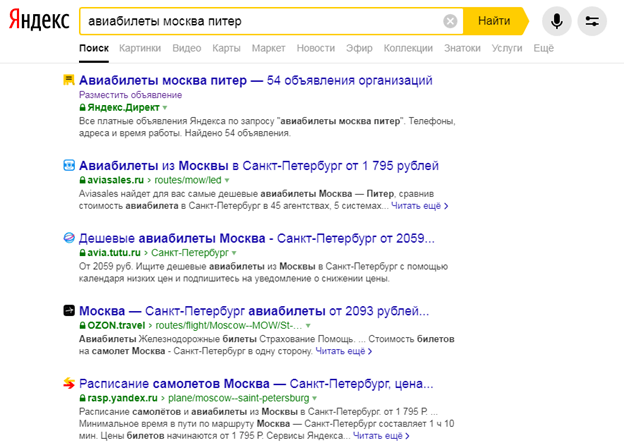Open the Знатоки tab
This screenshot has width=624, height=443.
[x=462, y=48]
